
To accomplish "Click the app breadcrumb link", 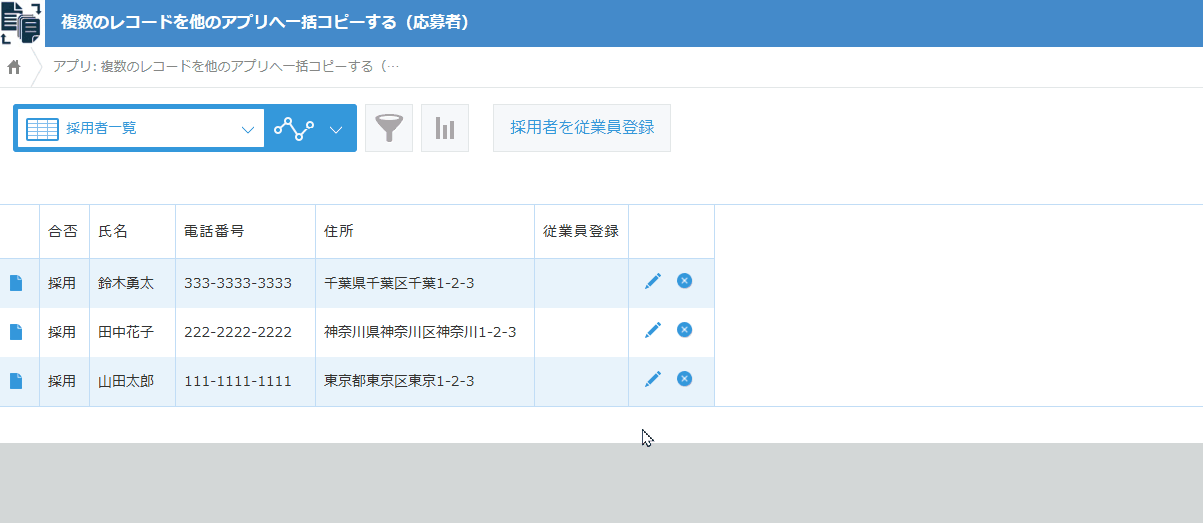I will tap(226, 67).
